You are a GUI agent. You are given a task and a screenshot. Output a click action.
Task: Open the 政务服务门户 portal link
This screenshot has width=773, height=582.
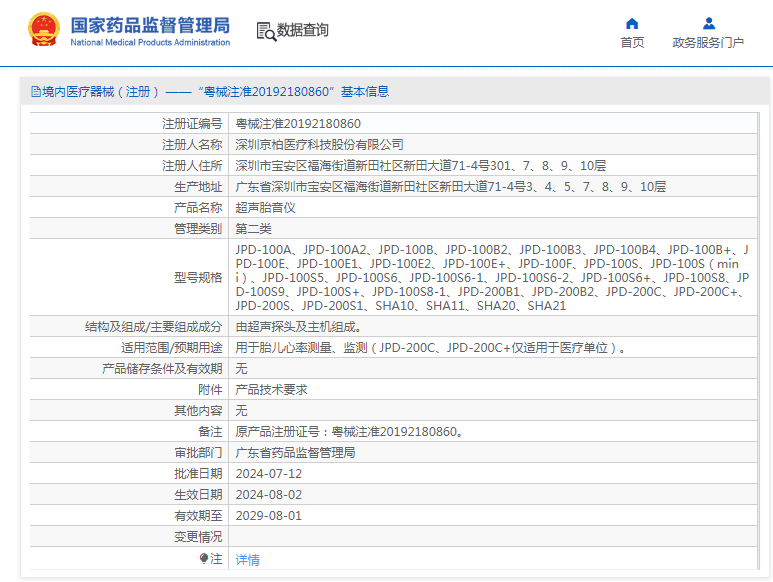click(x=708, y=43)
